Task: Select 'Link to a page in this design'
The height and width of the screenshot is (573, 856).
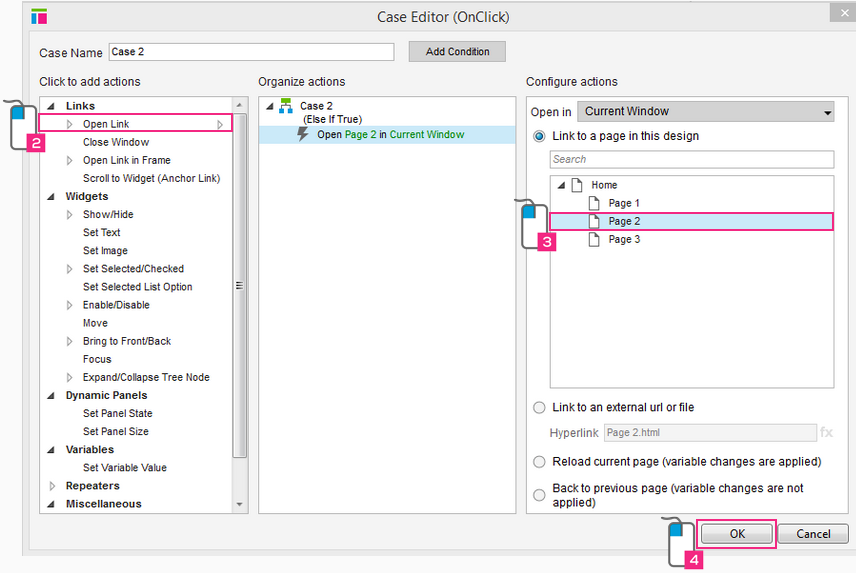Action: click(x=540, y=136)
